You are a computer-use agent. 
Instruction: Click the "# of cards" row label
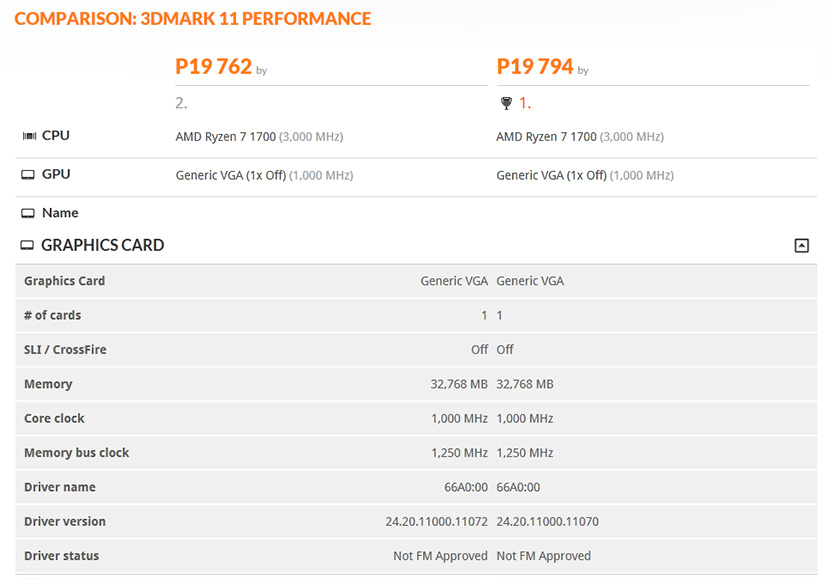click(52, 315)
